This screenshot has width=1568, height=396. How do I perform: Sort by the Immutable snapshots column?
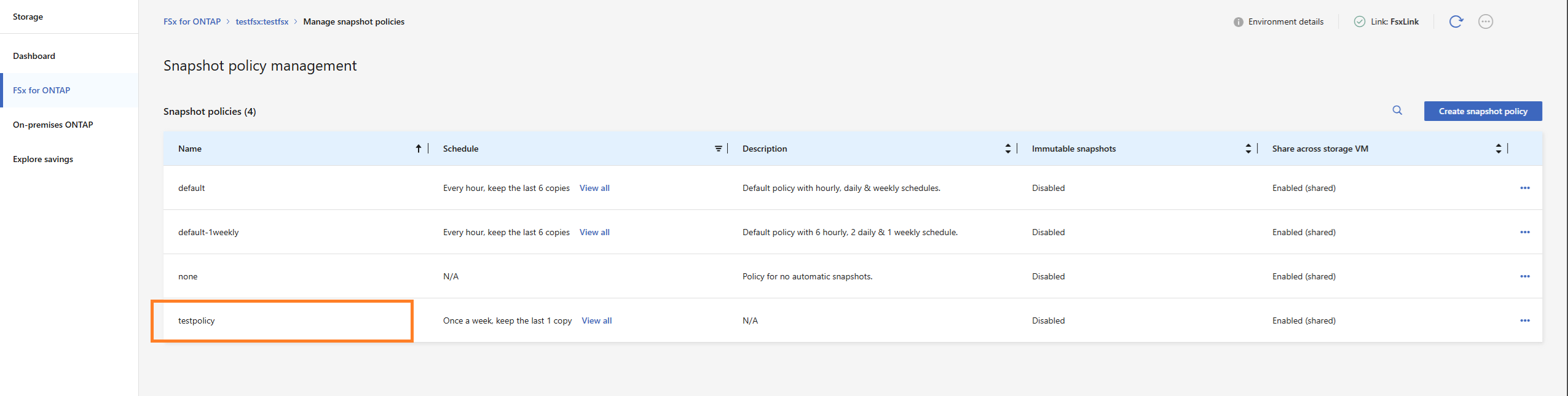[x=1248, y=149]
